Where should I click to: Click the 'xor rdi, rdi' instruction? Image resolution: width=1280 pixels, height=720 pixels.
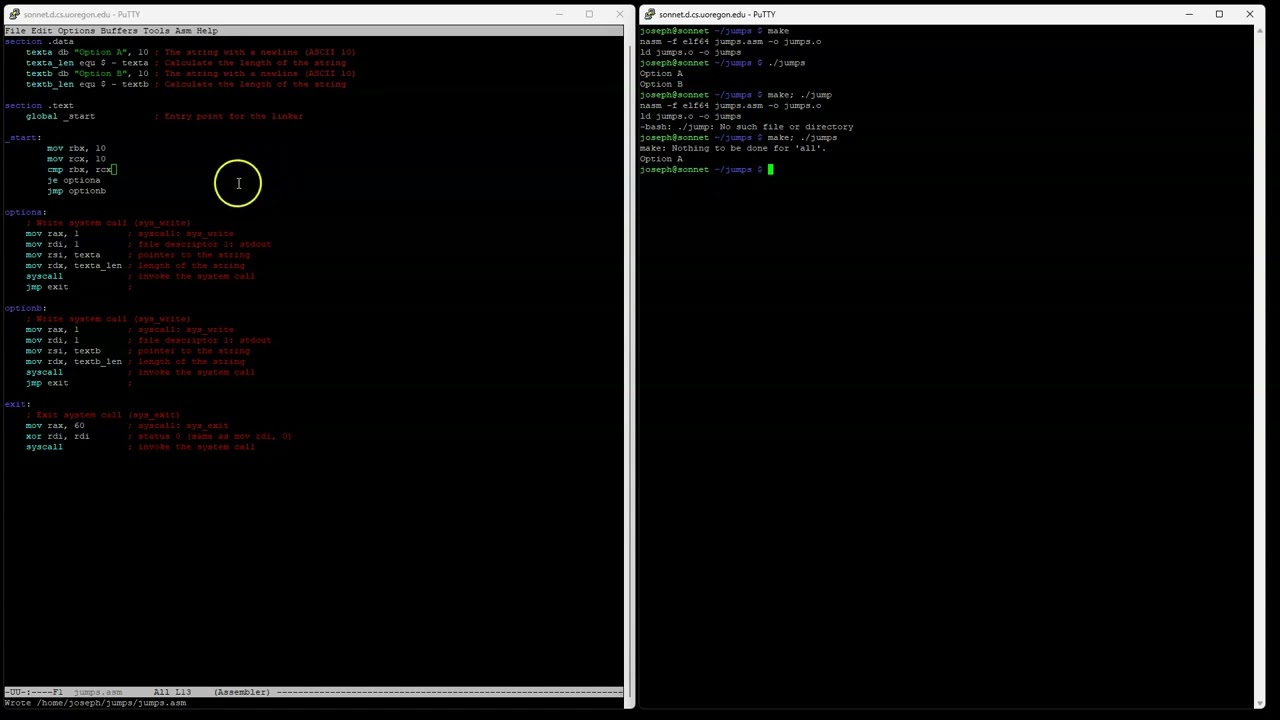tap(58, 436)
